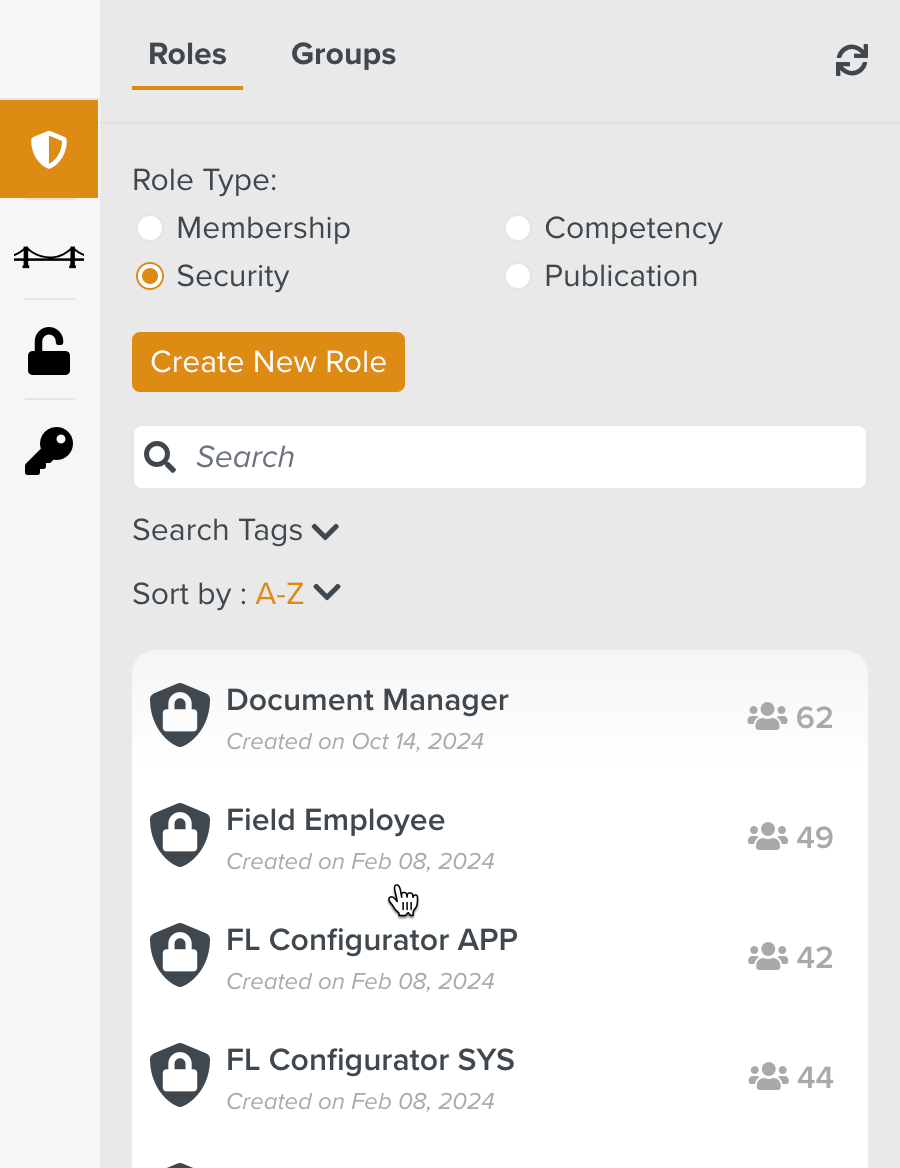
Task: Click the Document Manager lock badge icon
Action: (x=179, y=714)
